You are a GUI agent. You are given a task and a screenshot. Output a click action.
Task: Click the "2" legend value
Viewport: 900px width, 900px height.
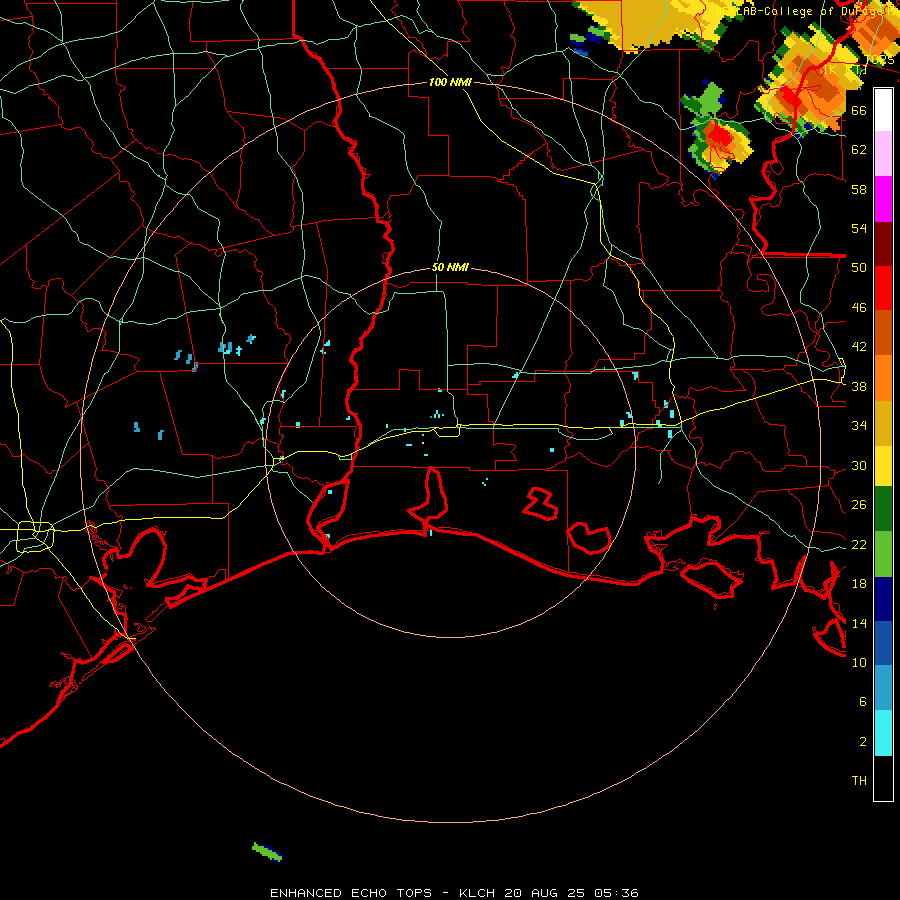pos(862,742)
